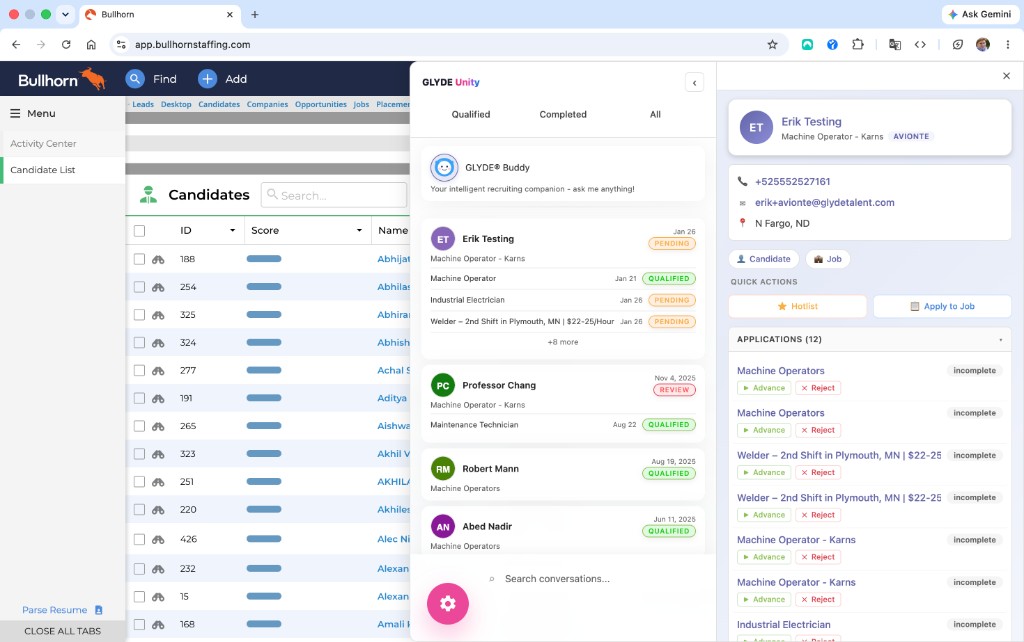Click the Ask Gemini button

(x=980, y=14)
